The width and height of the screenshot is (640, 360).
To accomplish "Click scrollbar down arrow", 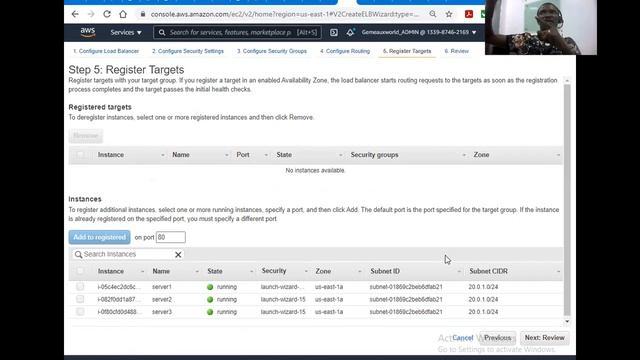I will tap(567, 322).
